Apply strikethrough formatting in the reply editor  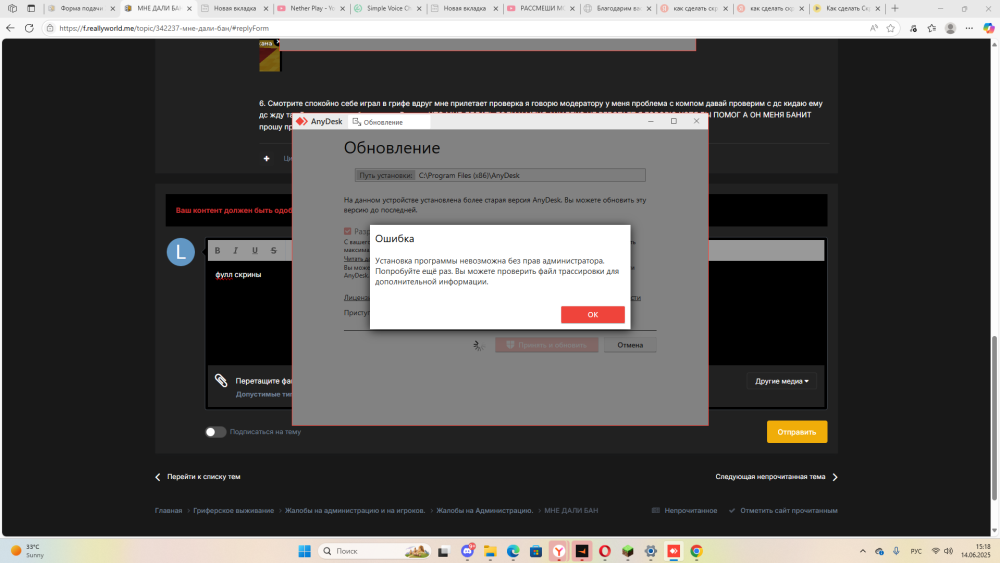pyautogui.click(x=274, y=251)
